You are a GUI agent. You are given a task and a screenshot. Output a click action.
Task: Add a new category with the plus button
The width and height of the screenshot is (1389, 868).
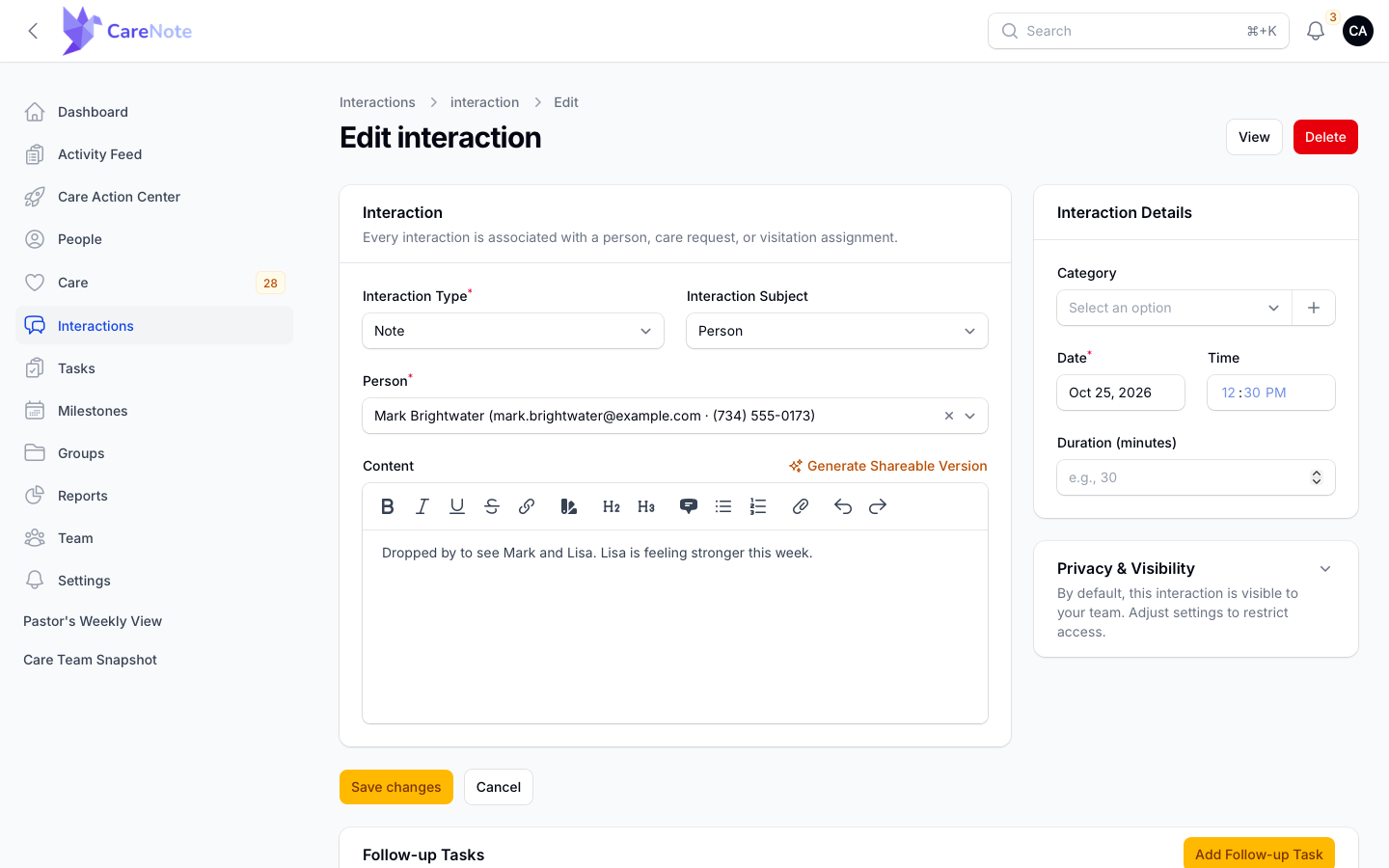[x=1314, y=308]
